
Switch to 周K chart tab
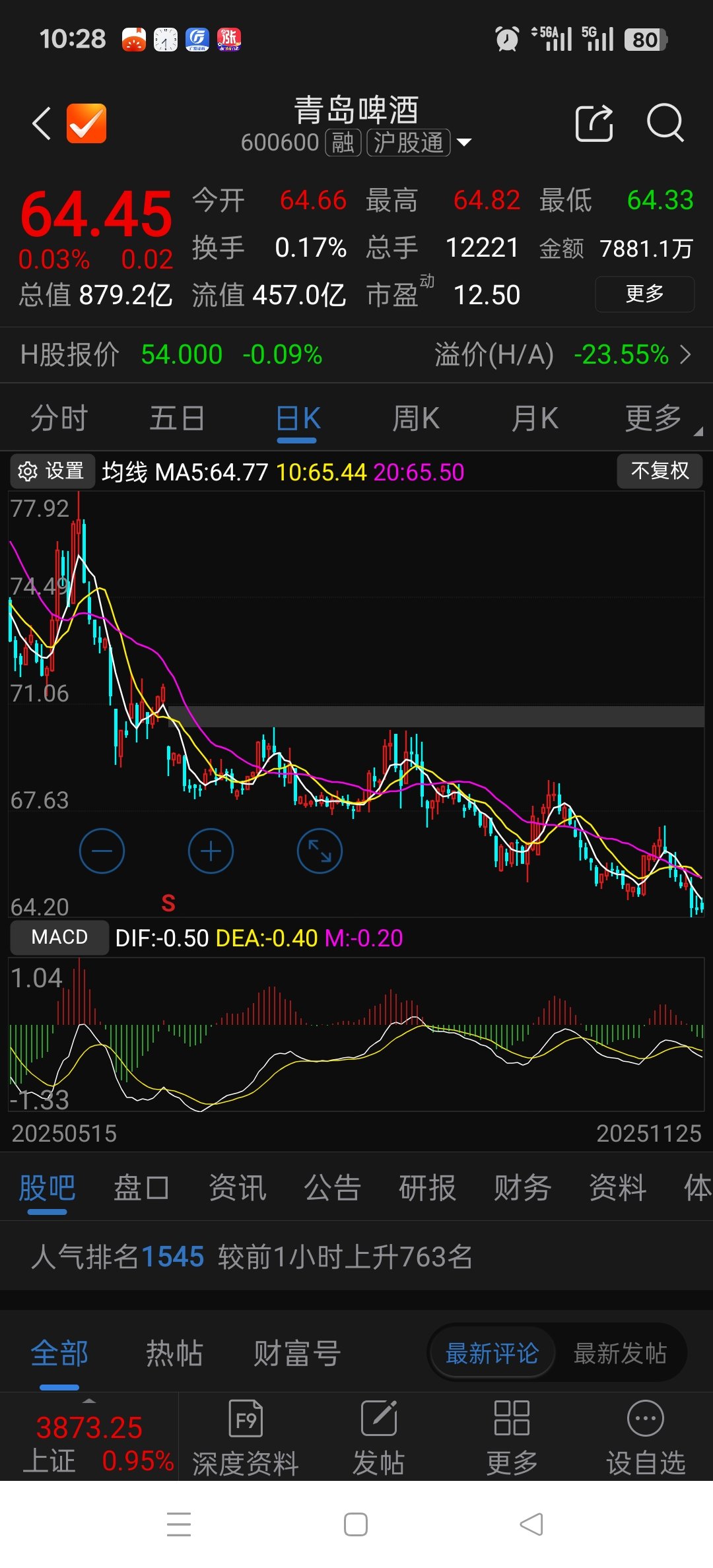416,418
